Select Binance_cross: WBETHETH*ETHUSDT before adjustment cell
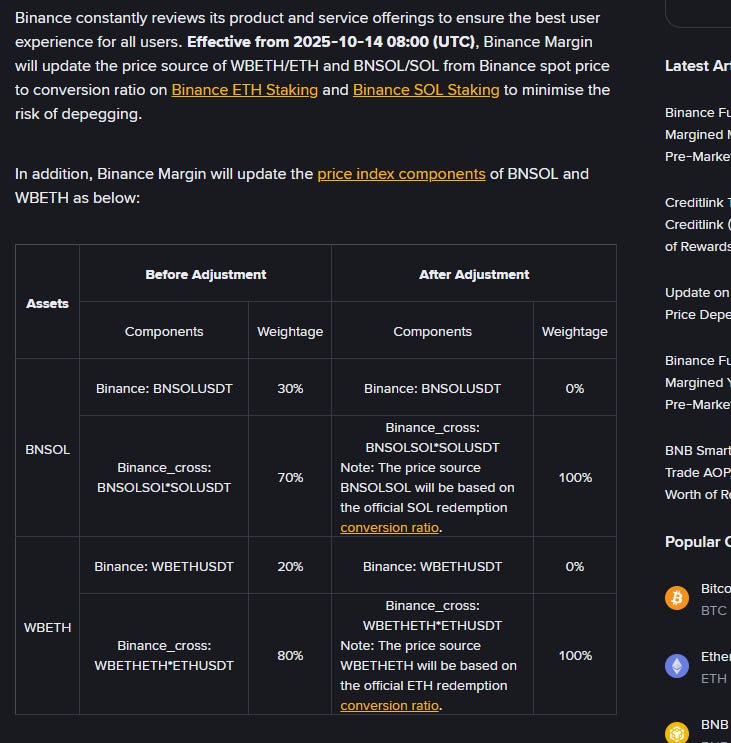The image size is (731, 743). (164, 655)
